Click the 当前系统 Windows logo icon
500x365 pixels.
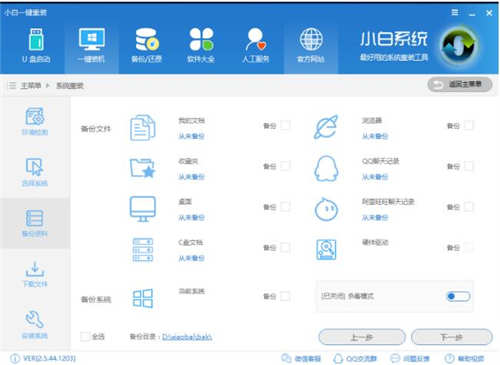tap(143, 298)
